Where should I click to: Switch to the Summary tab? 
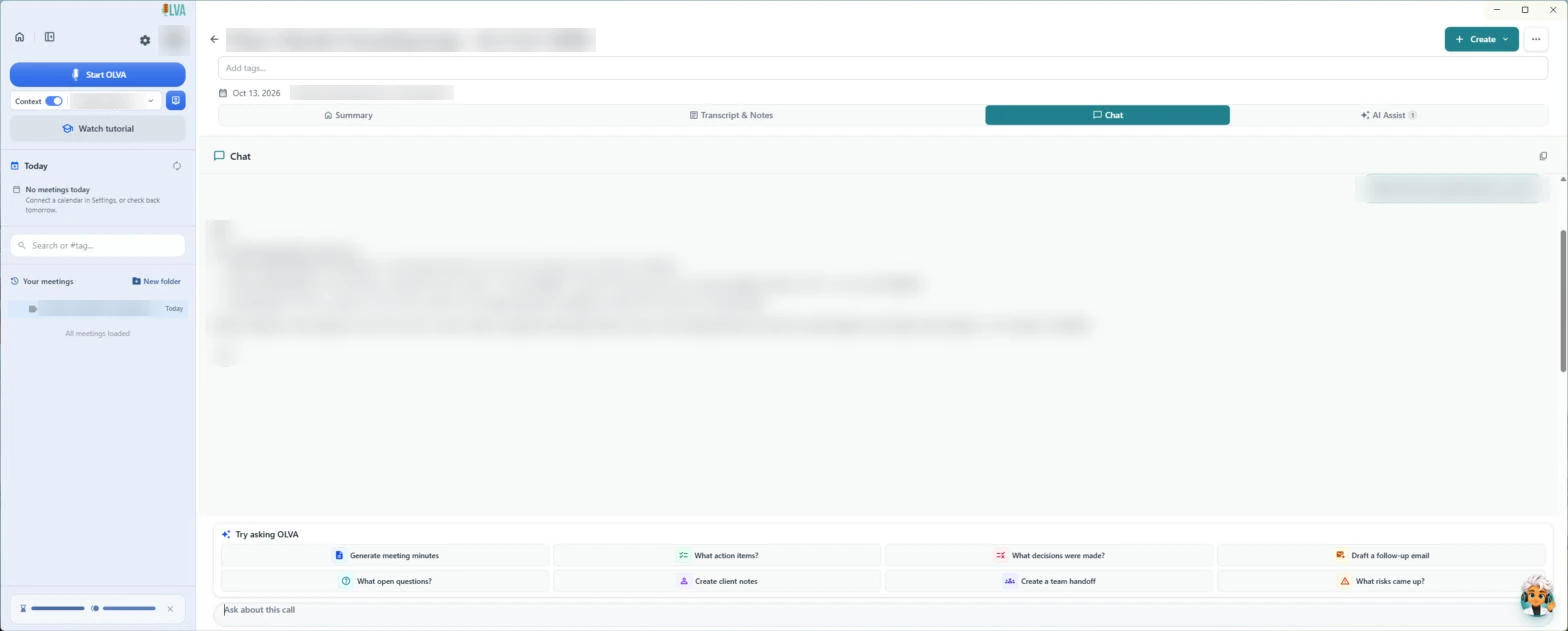pyautogui.click(x=349, y=115)
